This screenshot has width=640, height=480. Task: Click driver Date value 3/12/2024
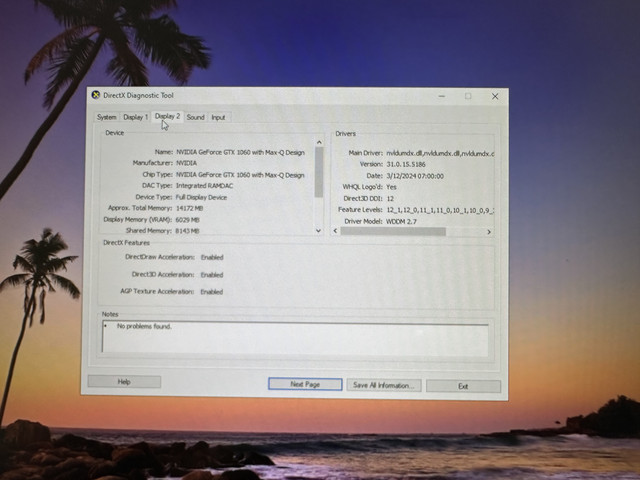pyautogui.click(x=415, y=176)
